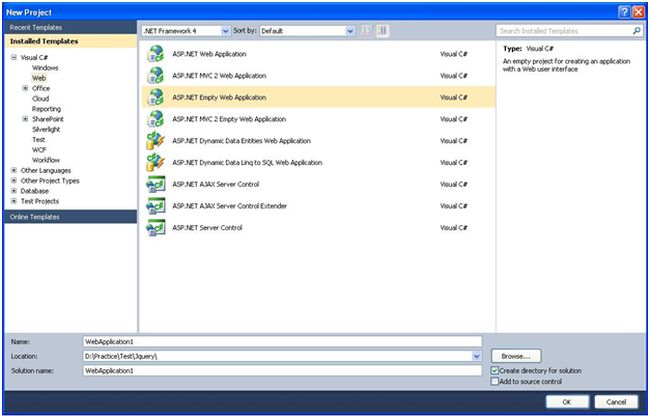This screenshot has height=418, width=650.
Task: Open the dialog help question mark button
Action: 624,12
